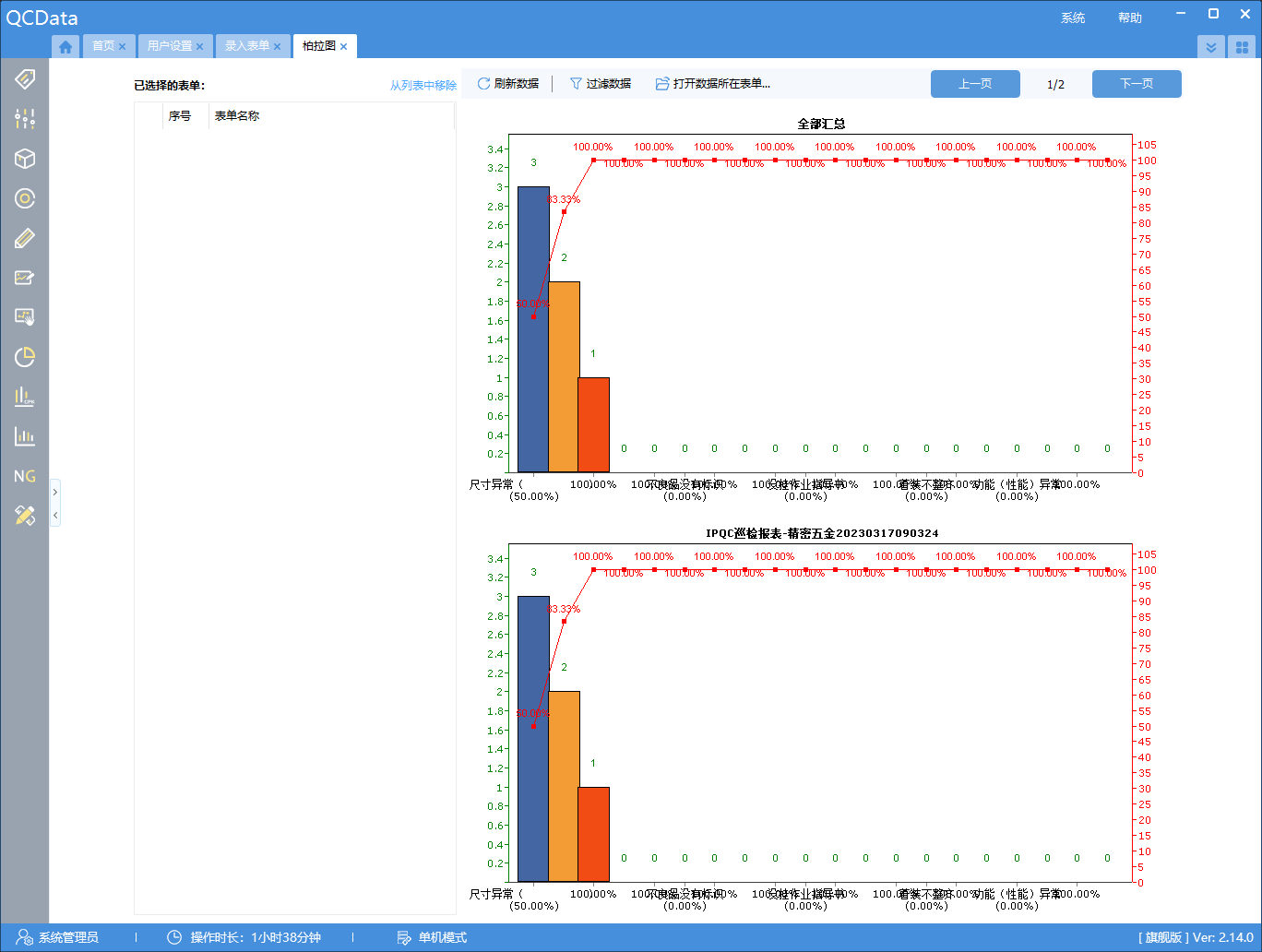
Task: Click the home icon tab
Action: coord(65,46)
